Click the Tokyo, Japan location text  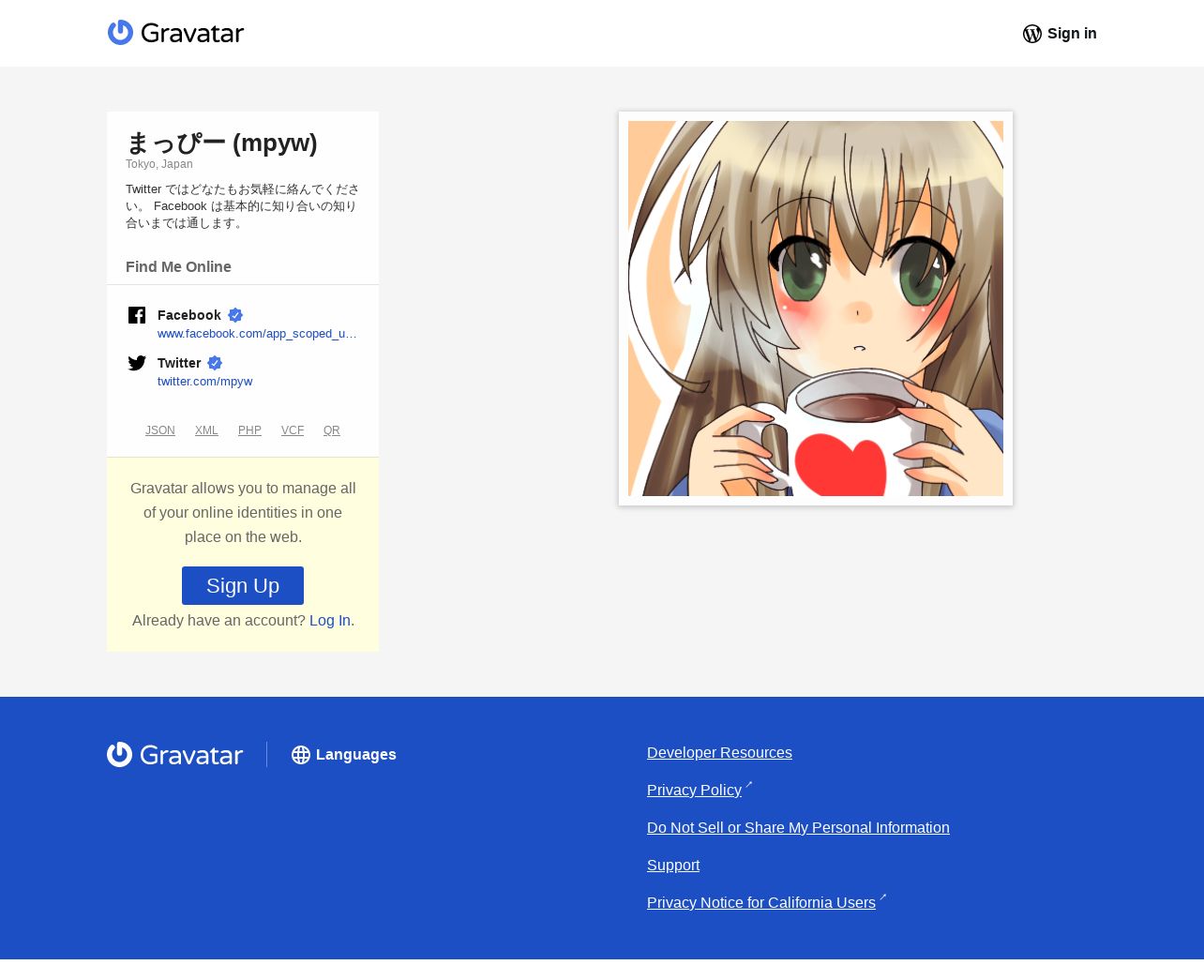pyautogui.click(x=159, y=164)
